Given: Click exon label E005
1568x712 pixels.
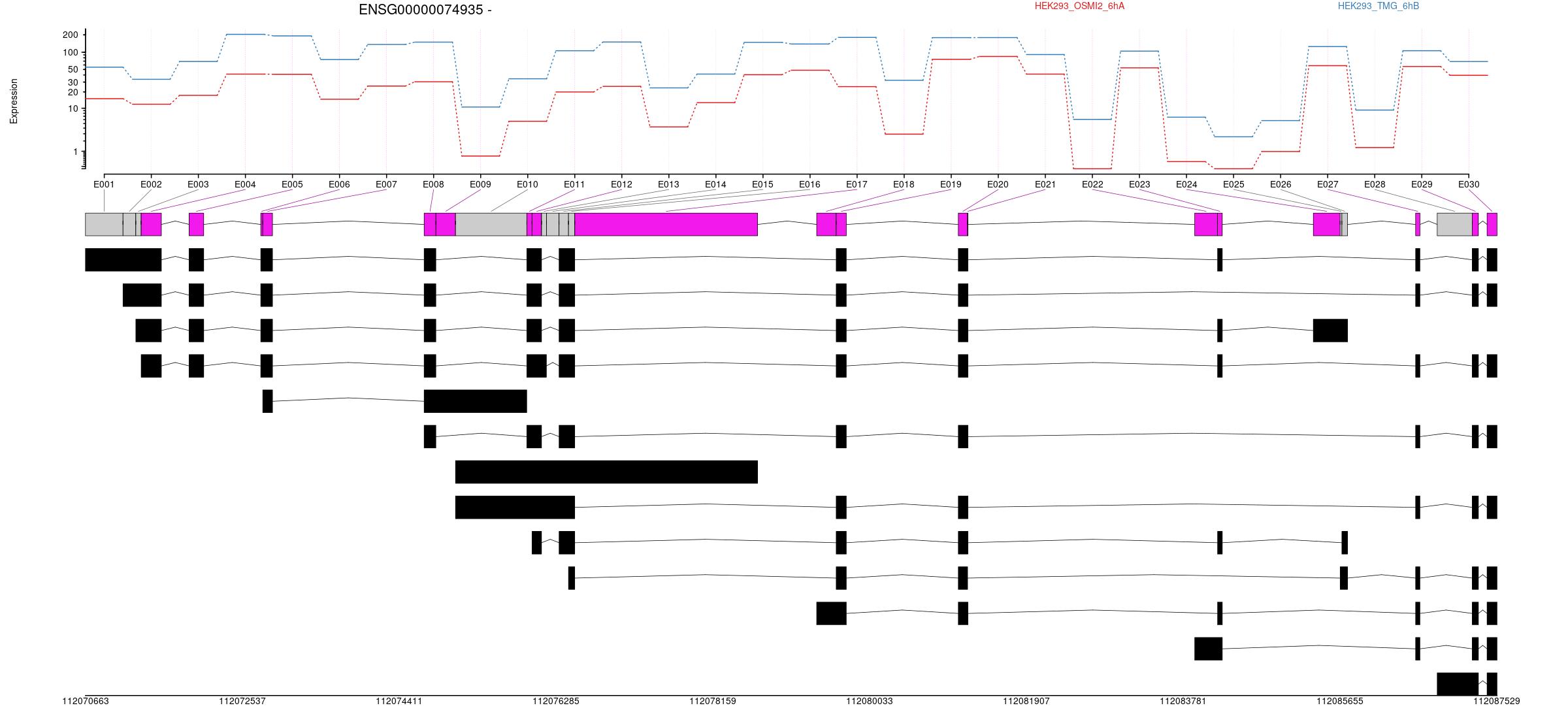Looking at the screenshot, I should (292, 184).
